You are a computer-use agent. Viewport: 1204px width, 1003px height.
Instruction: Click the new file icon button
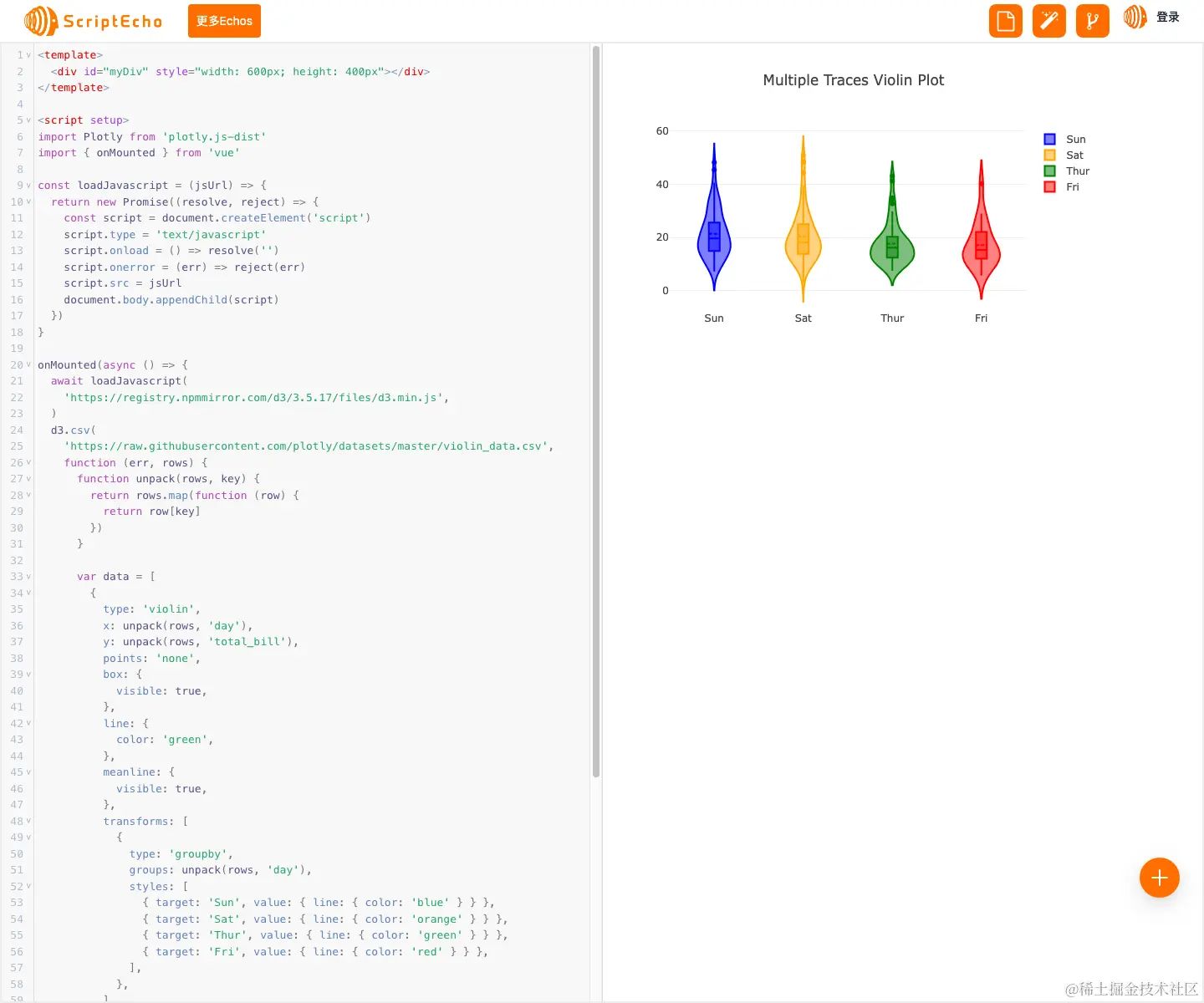point(1006,21)
